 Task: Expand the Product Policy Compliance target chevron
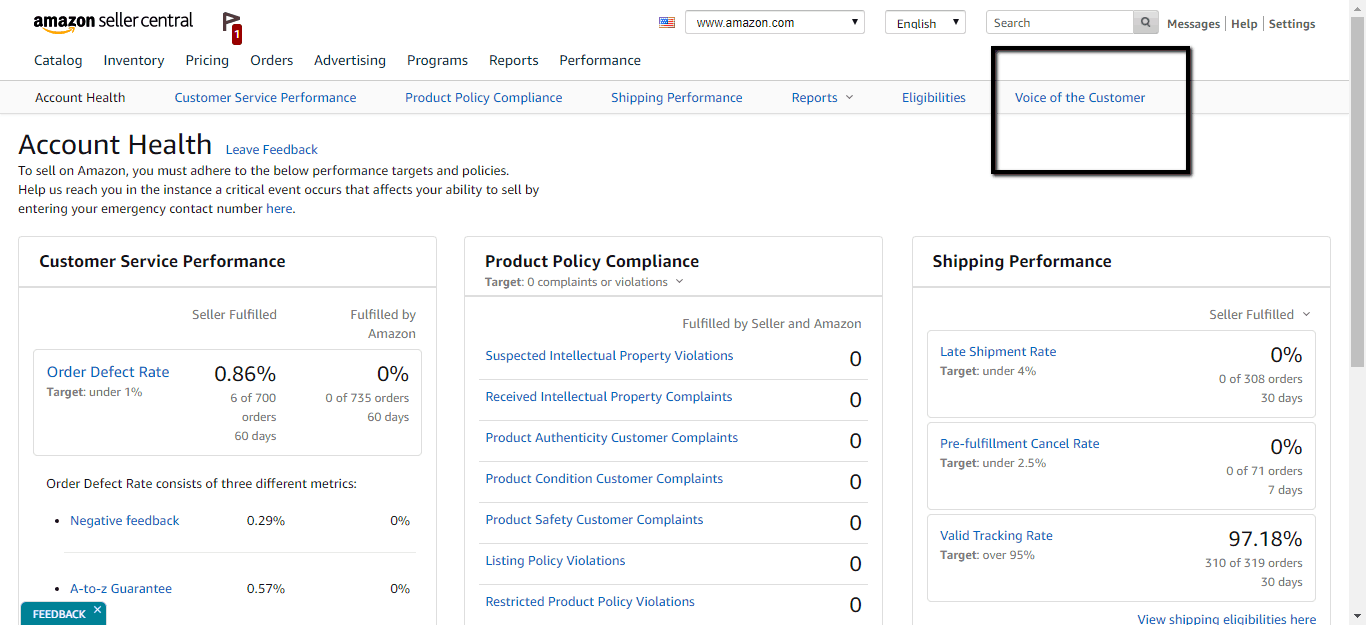click(x=679, y=282)
